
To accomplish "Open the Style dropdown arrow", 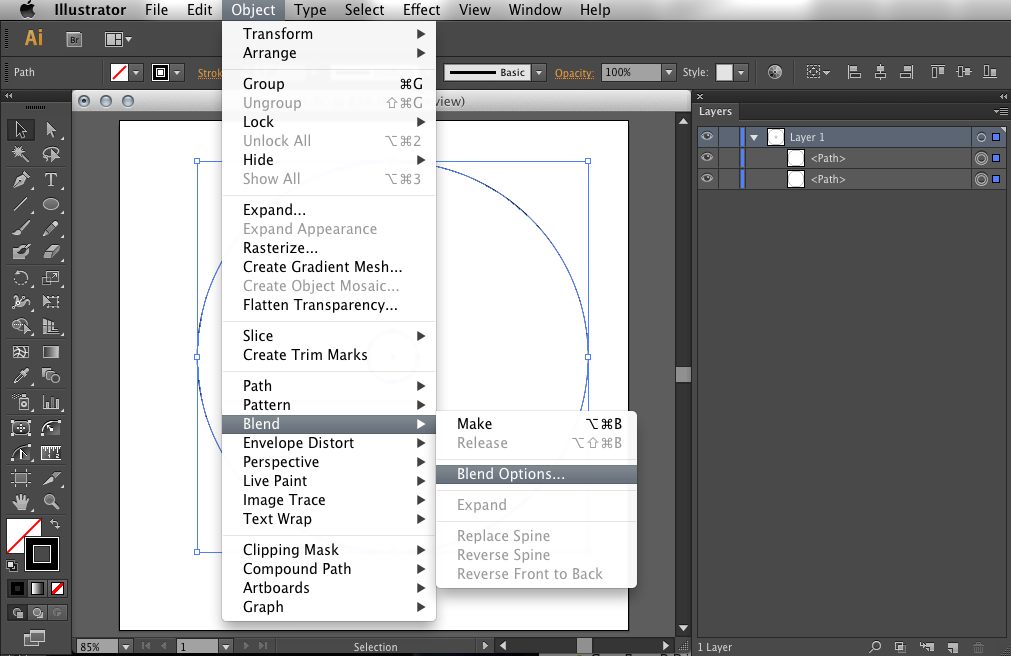I will (741, 72).
